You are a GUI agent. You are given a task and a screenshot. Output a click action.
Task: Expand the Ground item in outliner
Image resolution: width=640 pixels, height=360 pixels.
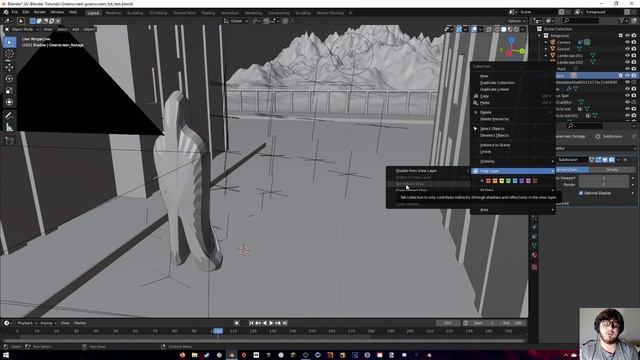pos(546,49)
